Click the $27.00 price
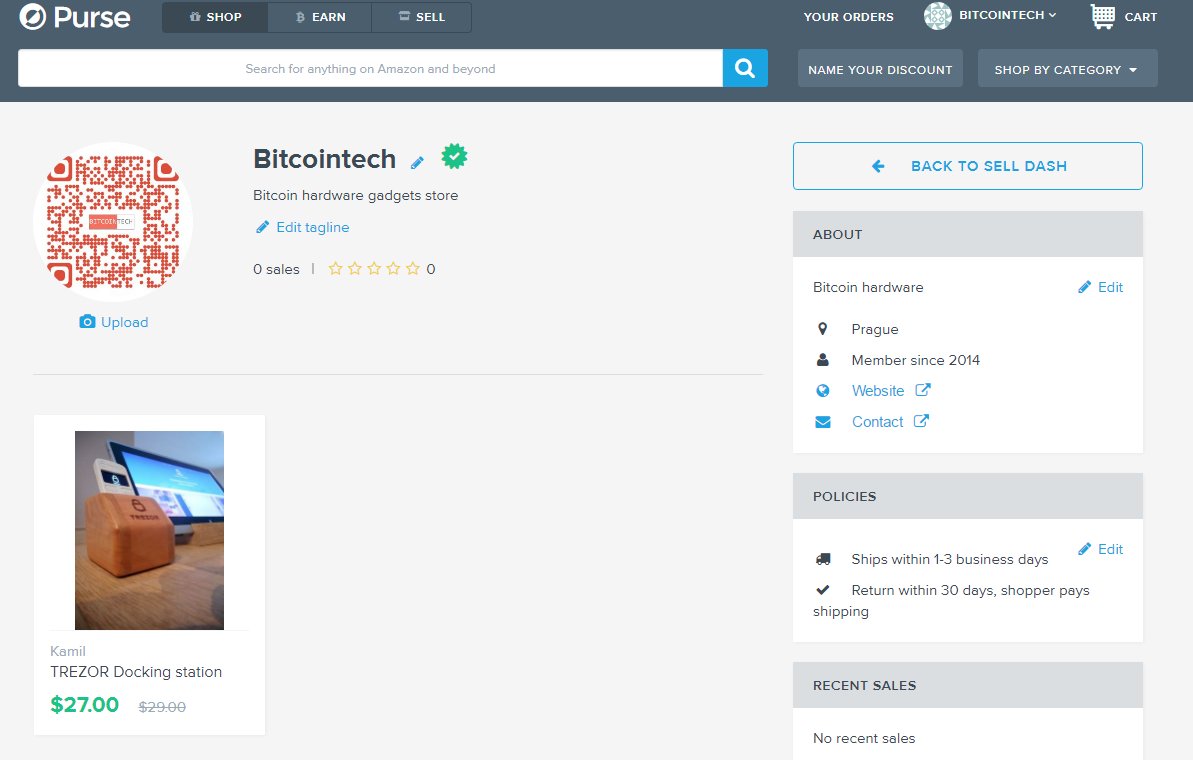The width and height of the screenshot is (1193, 760). [84, 704]
